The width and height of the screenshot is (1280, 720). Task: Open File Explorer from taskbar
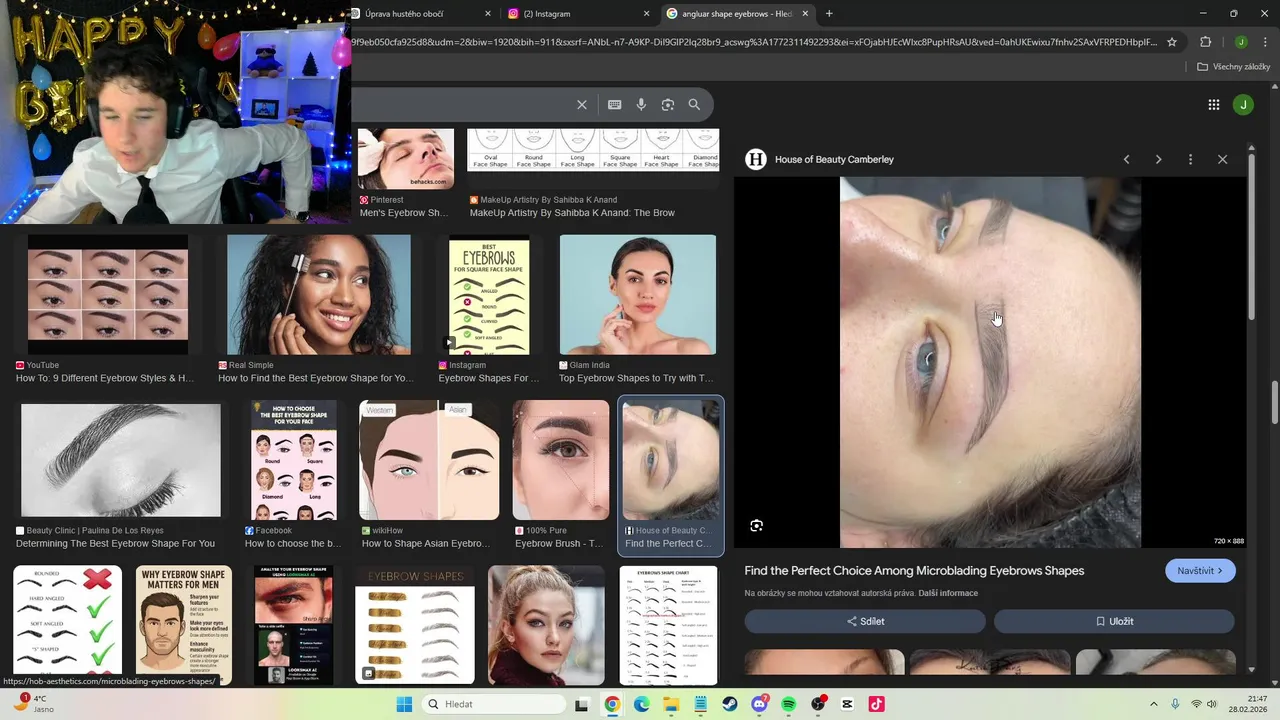671,704
